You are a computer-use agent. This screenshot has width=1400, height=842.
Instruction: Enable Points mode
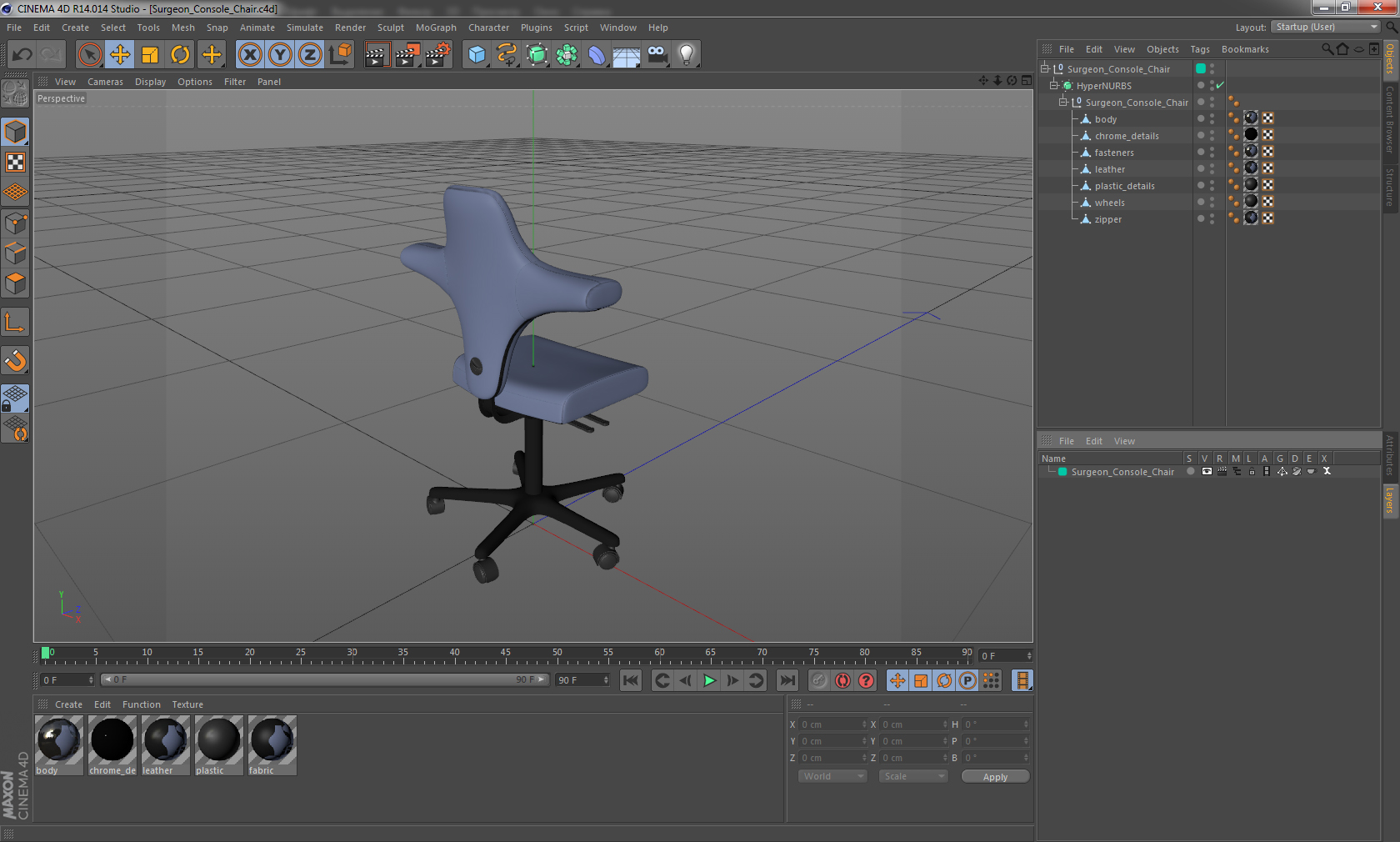16,223
